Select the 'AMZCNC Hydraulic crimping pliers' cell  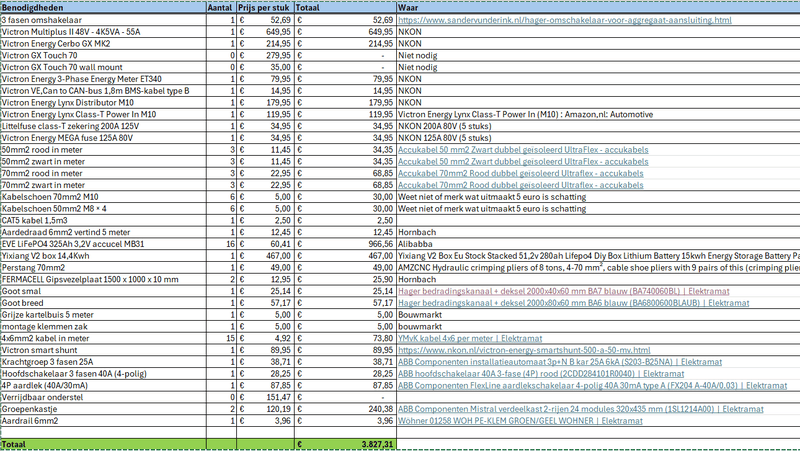pyautogui.click(x=598, y=267)
